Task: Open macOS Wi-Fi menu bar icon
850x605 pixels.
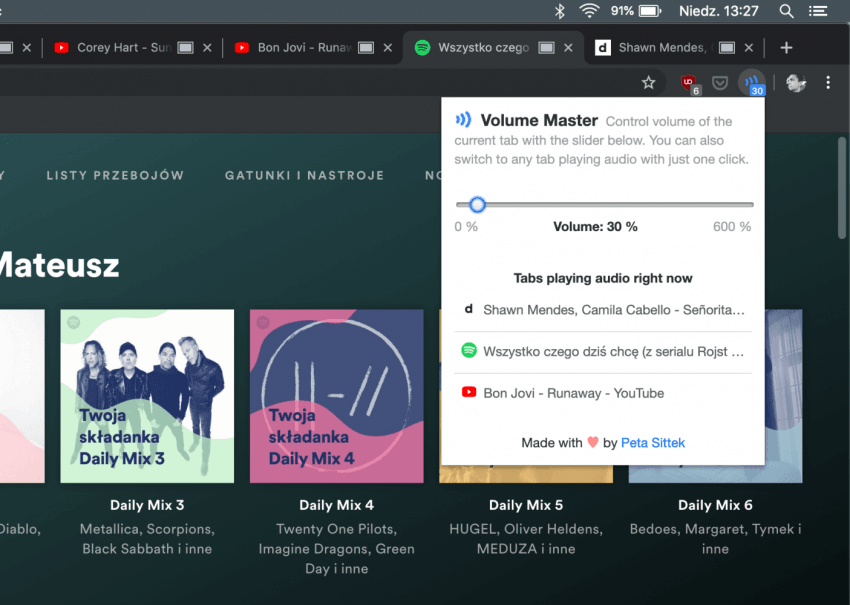Action: (589, 11)
